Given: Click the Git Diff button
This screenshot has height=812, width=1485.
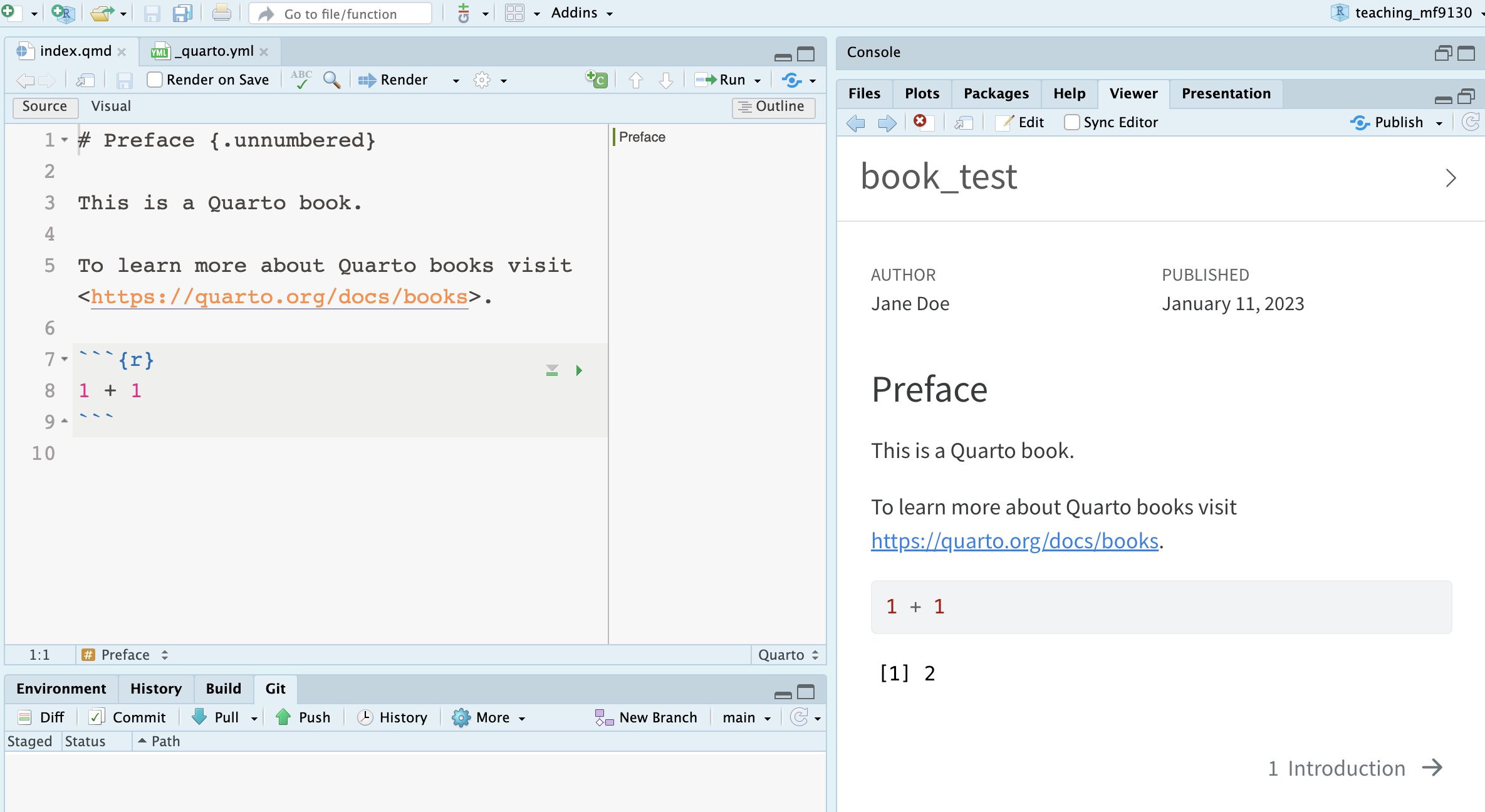Looking at the screenshot, I should click(41, 717).
